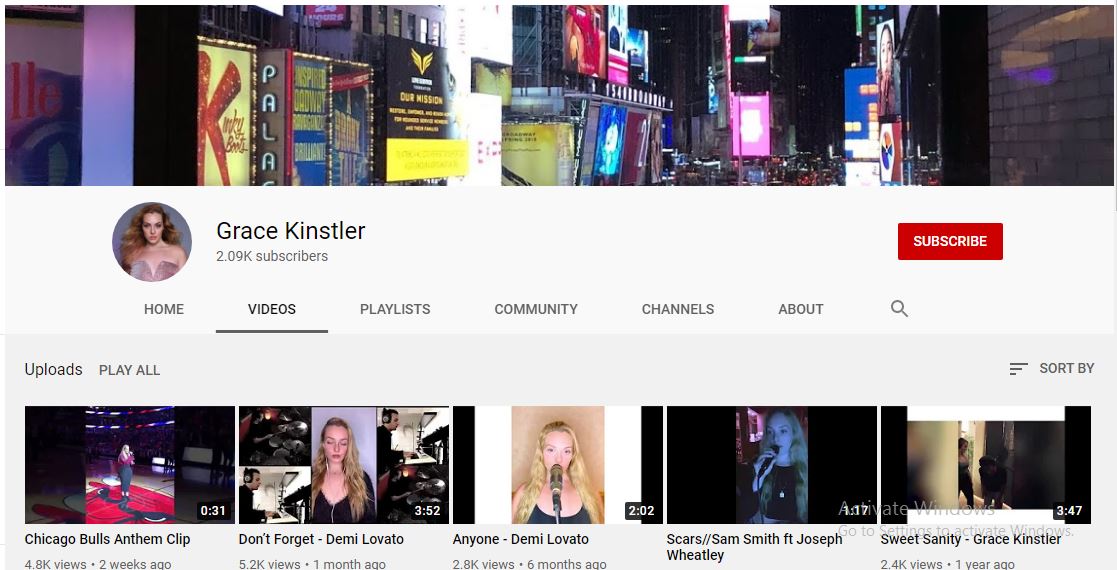Go to the Community tab
This screenshot has height=570, width=1117.
(x=536, y=309)
